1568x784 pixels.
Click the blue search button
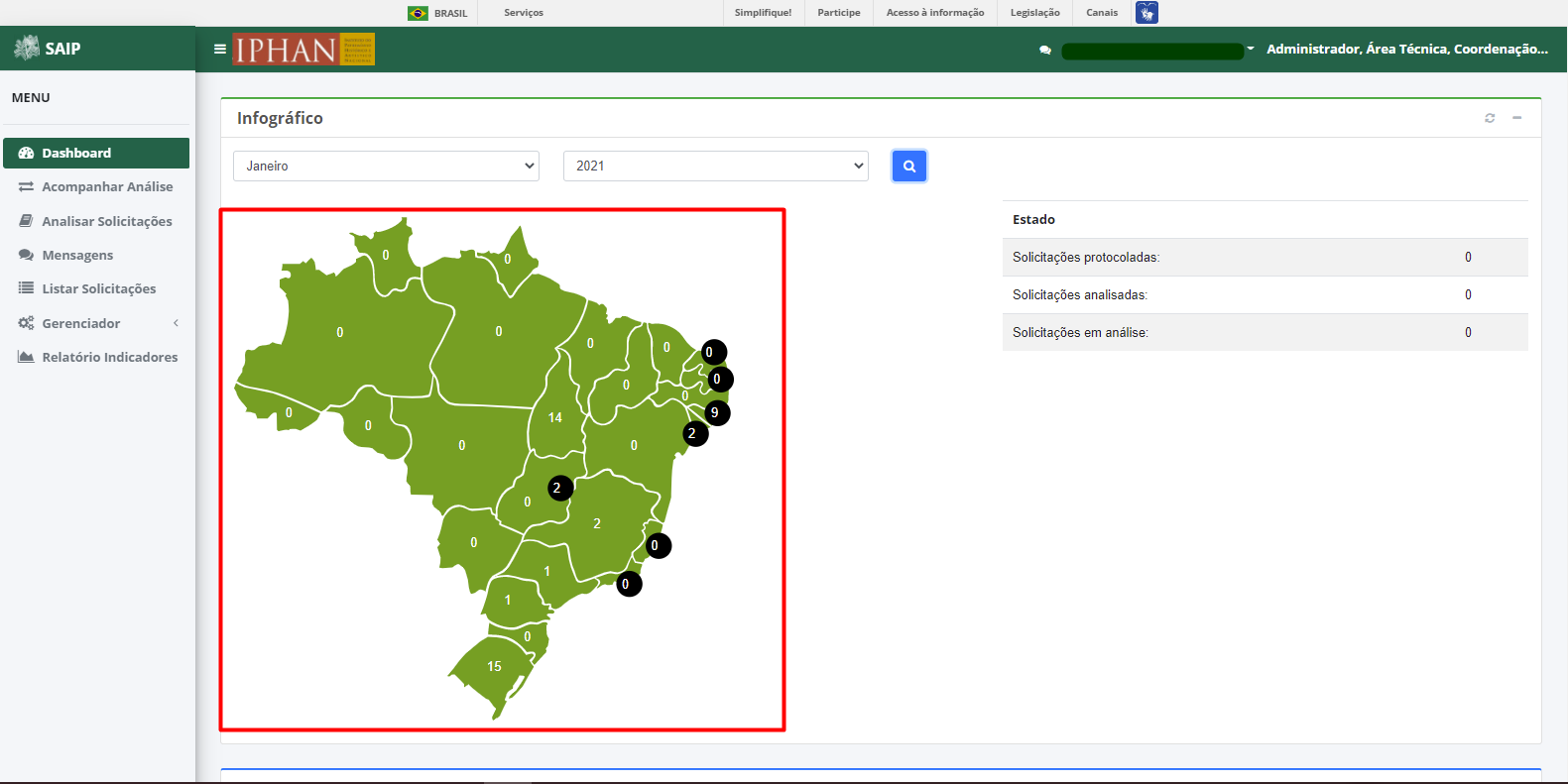[909, 167]
